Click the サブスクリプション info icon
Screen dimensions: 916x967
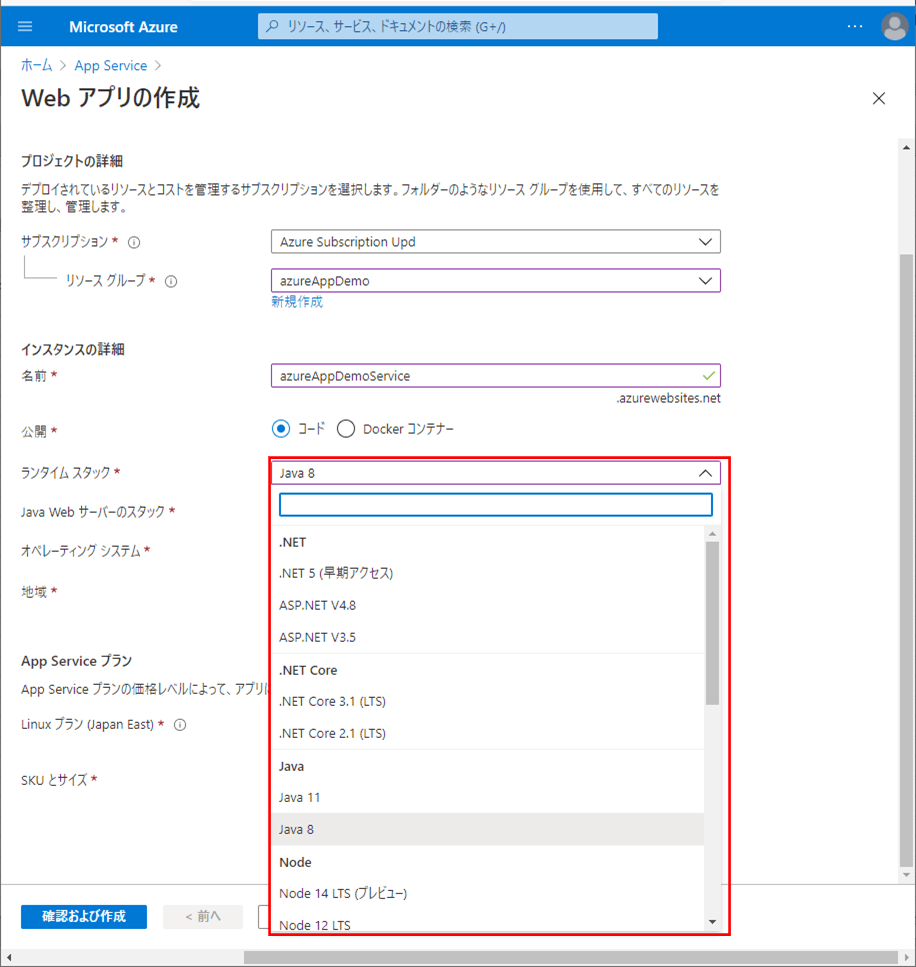(134, 242)
